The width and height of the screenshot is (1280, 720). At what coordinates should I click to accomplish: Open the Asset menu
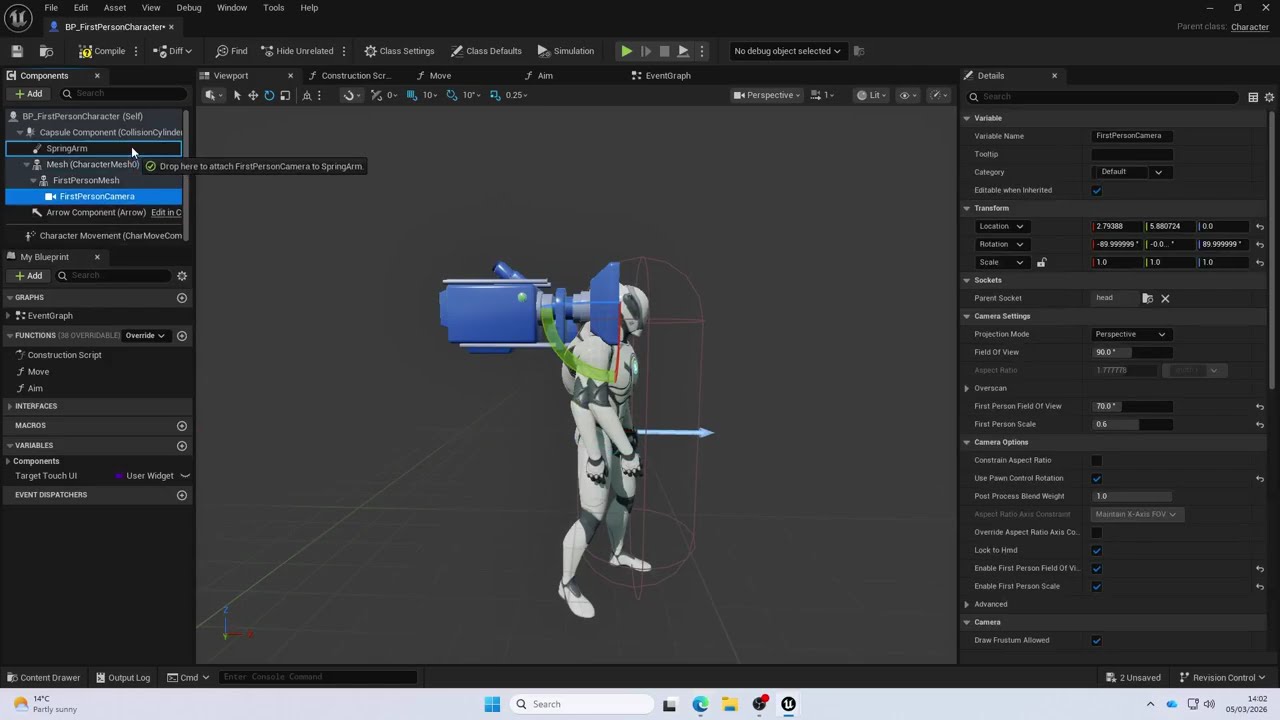[115, 7]
